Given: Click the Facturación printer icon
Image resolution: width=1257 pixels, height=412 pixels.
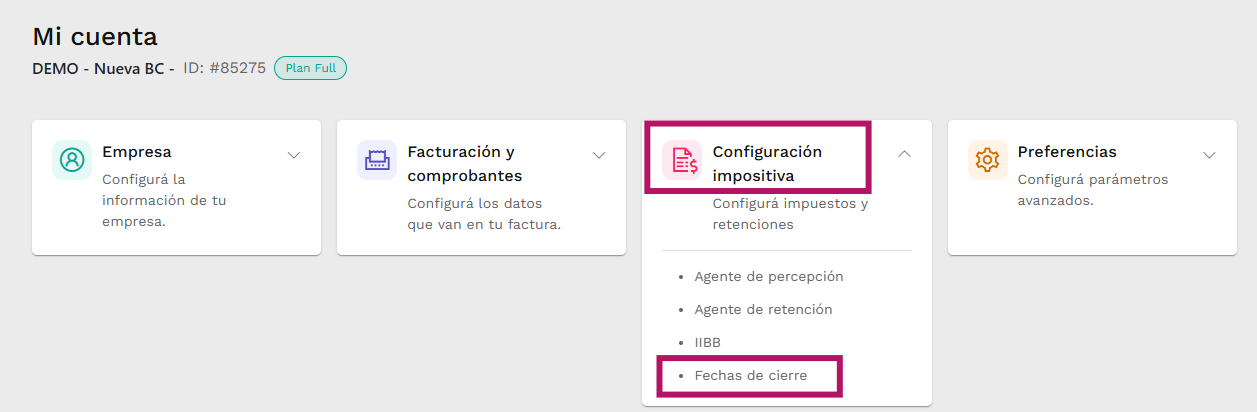Looking at the screenshot, I should tap(377, 160).
